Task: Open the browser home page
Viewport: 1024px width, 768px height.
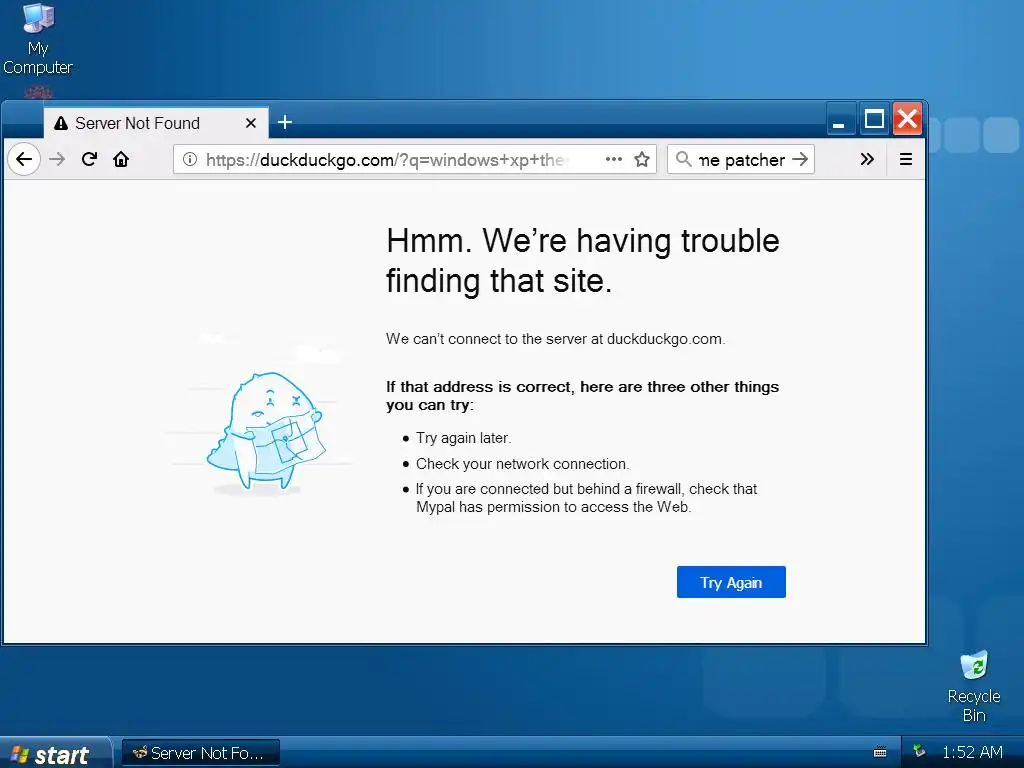Action: [x=121, y=159]
